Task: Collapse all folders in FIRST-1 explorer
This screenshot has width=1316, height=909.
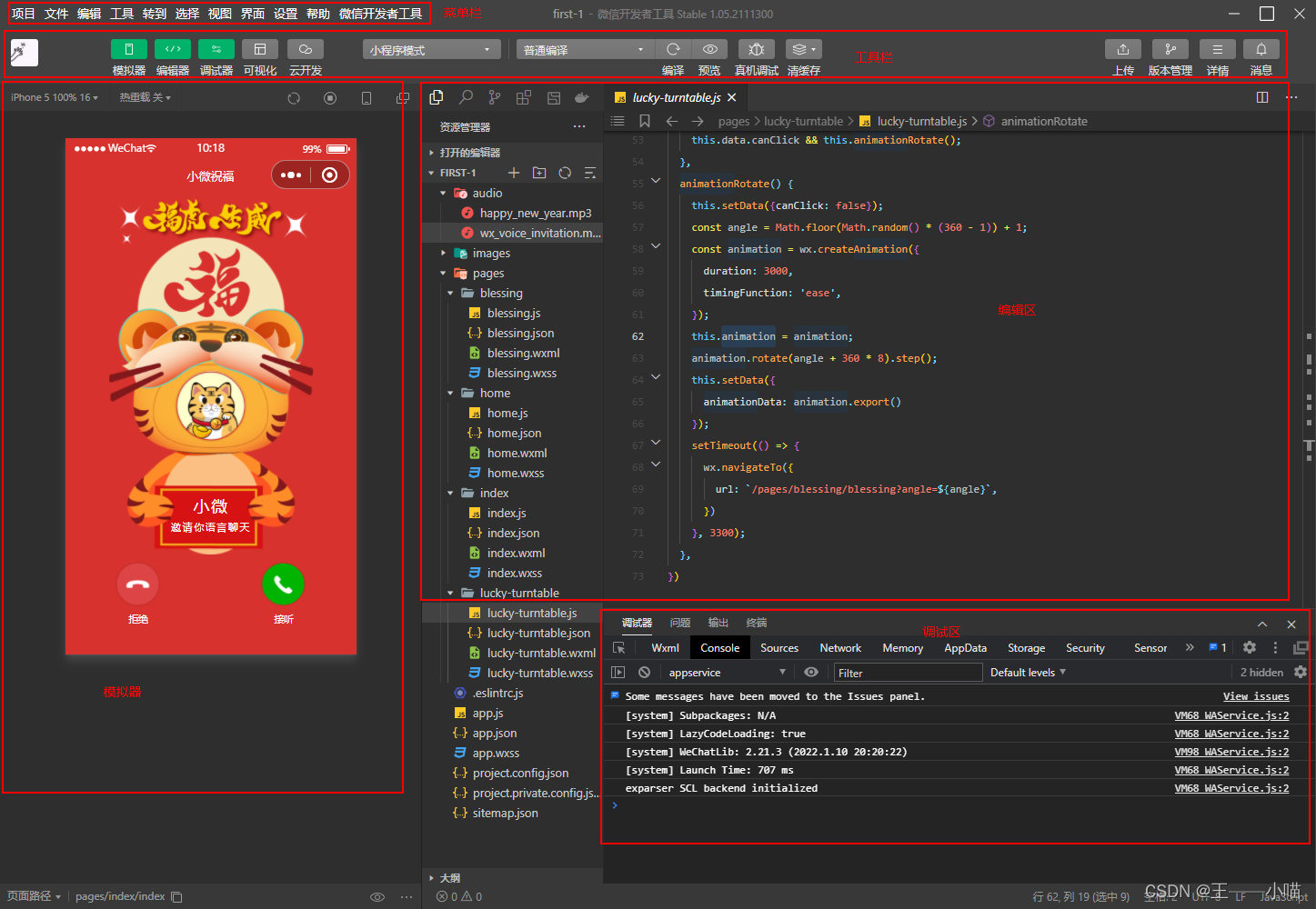Action: pyautogui.click(x=590, y=173)
